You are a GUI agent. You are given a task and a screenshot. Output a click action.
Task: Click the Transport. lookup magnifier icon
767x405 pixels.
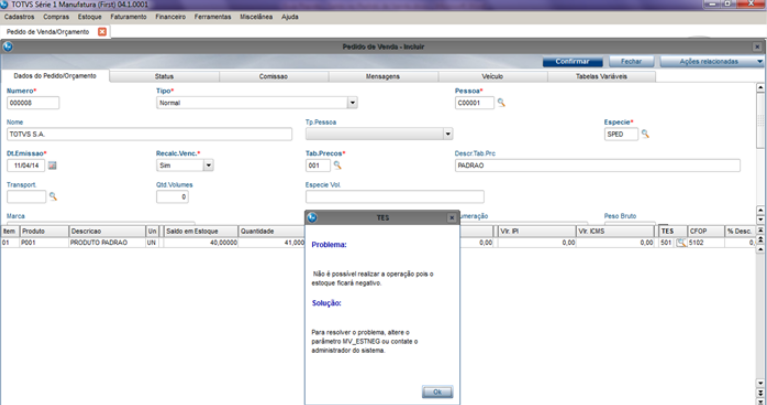click(x=53, y=196)
